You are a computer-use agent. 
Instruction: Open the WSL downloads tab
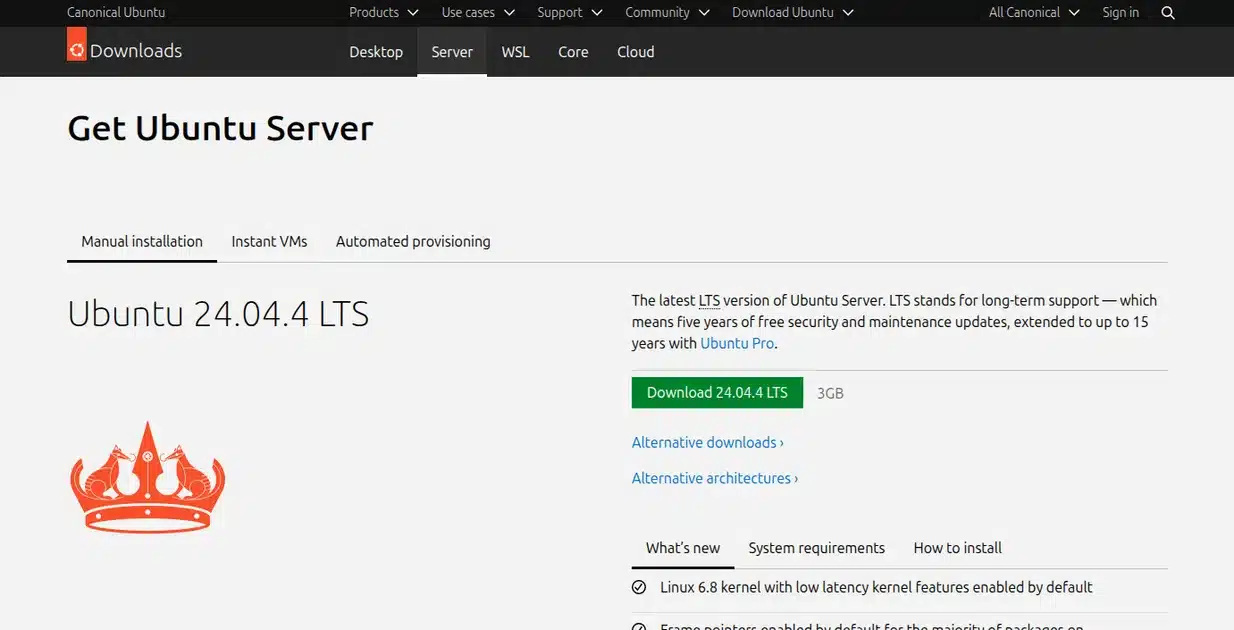(x=515, y=52)
